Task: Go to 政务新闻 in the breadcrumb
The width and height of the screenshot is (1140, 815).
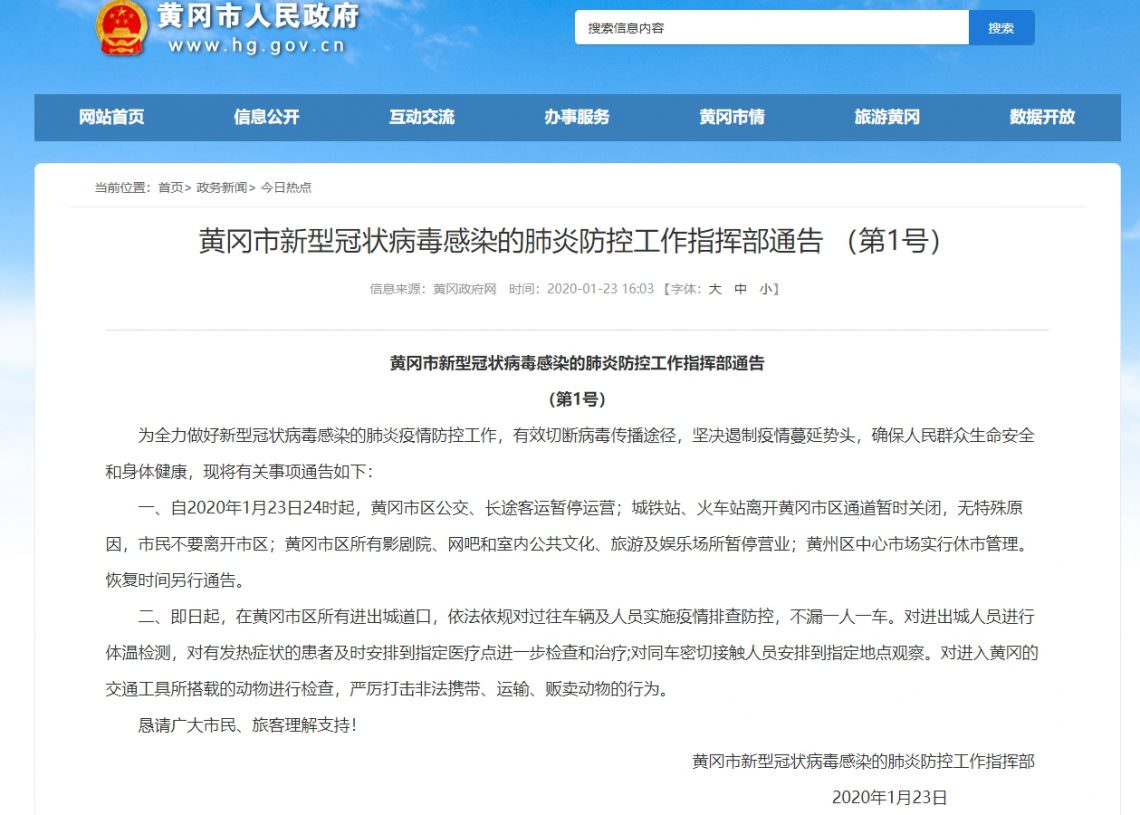Action: tap(222, 188)
